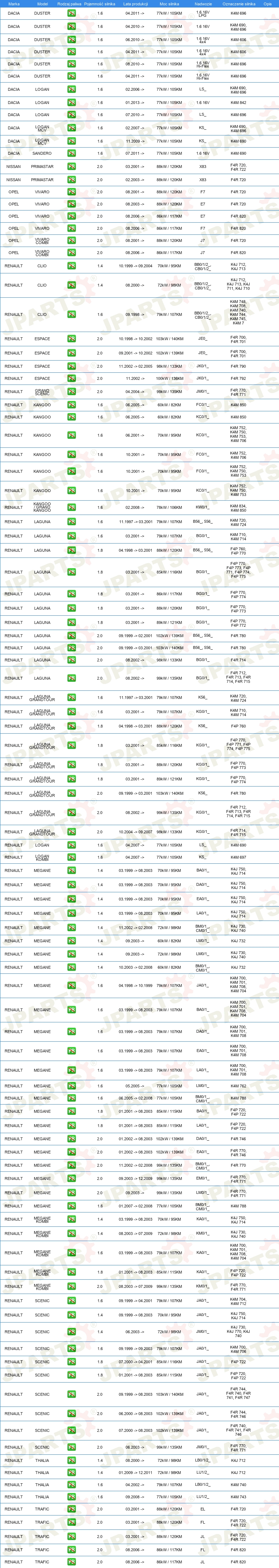279x1568 pixels.
Task: Click the Opis column header
Action: tap(268, 4)
